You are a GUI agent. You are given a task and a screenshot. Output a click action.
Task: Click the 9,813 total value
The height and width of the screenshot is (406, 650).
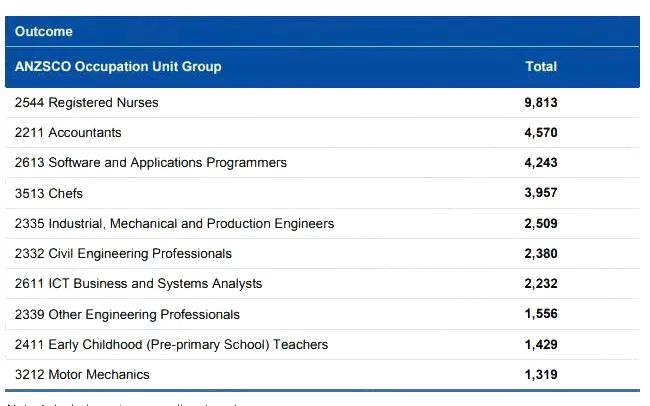pyautogui.click(x=541, y=102)
